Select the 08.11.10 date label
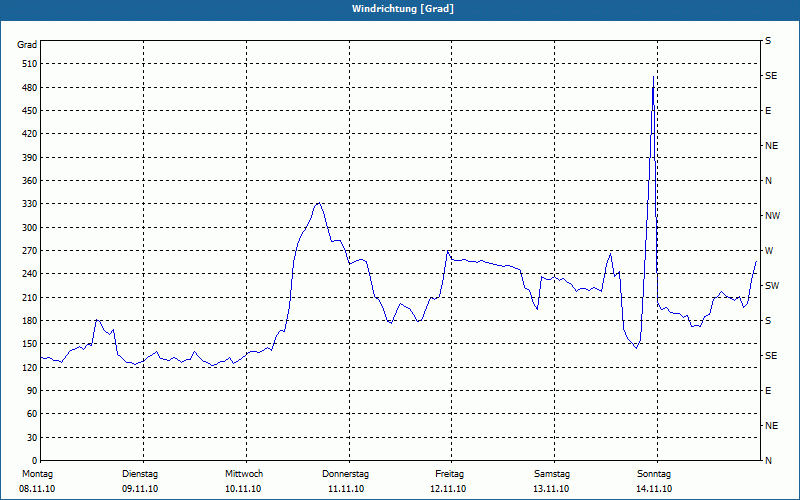 [x=37, y=489]
